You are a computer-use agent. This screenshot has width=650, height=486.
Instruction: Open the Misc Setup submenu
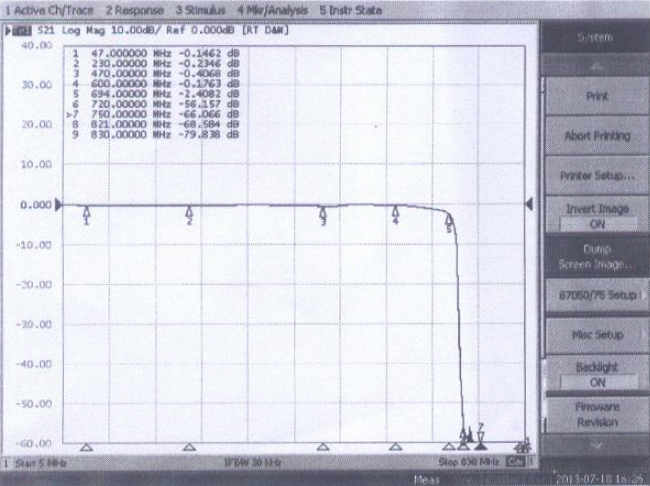[597, 335]
